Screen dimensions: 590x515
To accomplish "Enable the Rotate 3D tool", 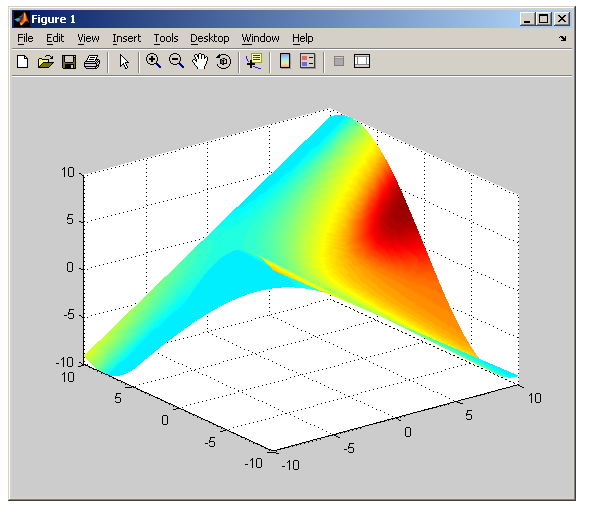I will pyautogui.click(x=224, y=61).
